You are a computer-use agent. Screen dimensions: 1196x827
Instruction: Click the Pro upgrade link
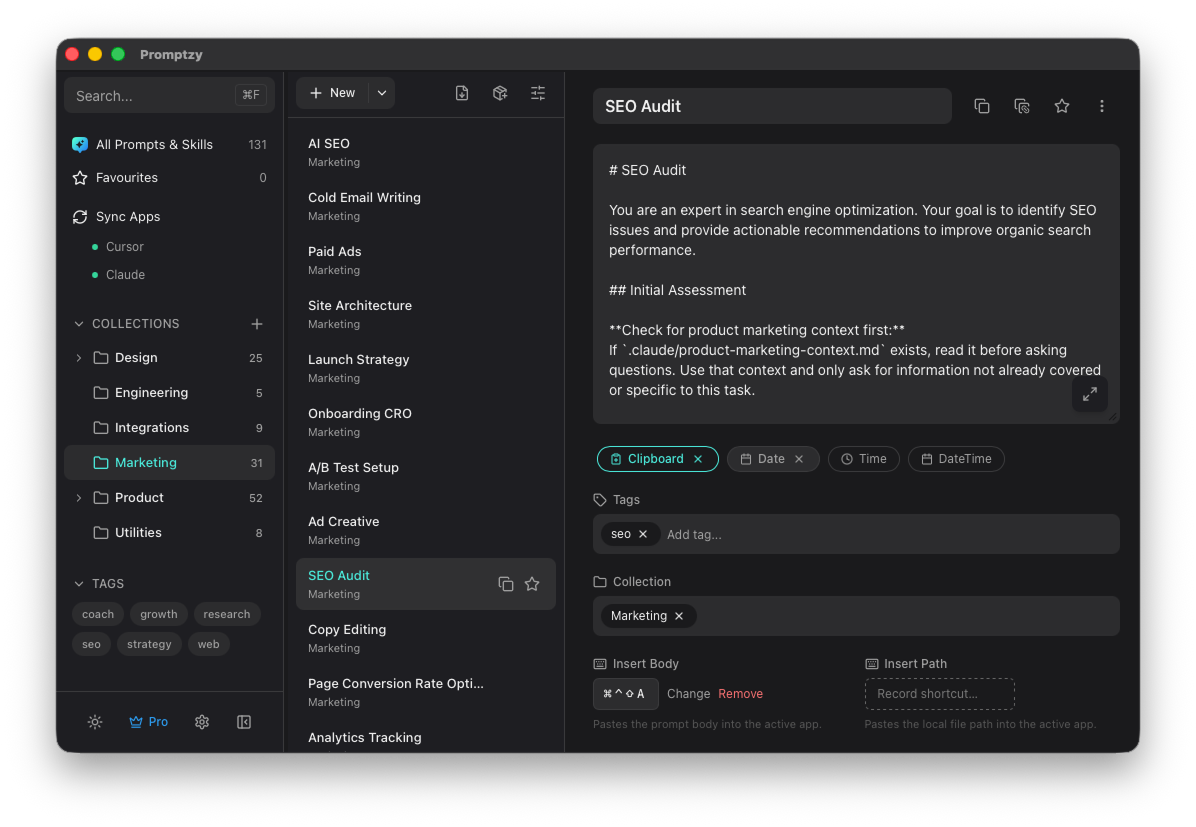tap(148, 721)
